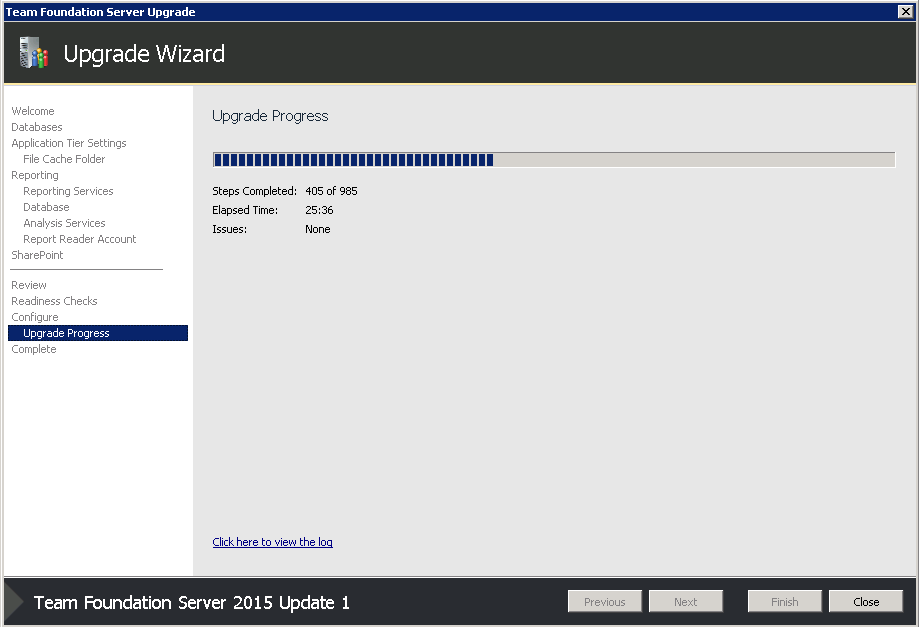Select the Database sub-step under Reporting
The height and width of the screenshot is (627, 919).
pos(46,207)
